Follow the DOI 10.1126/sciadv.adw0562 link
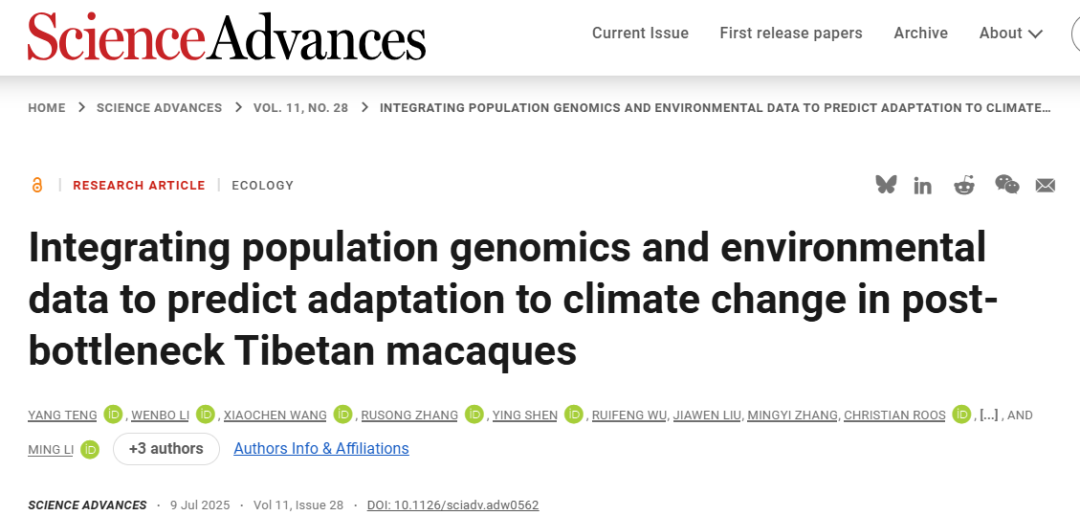This screenshot has width=1080, height=516. pos(453,505)
